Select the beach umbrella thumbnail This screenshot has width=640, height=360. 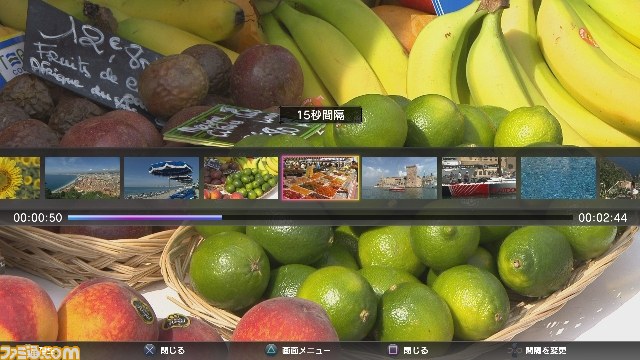(x=161, y=178)
